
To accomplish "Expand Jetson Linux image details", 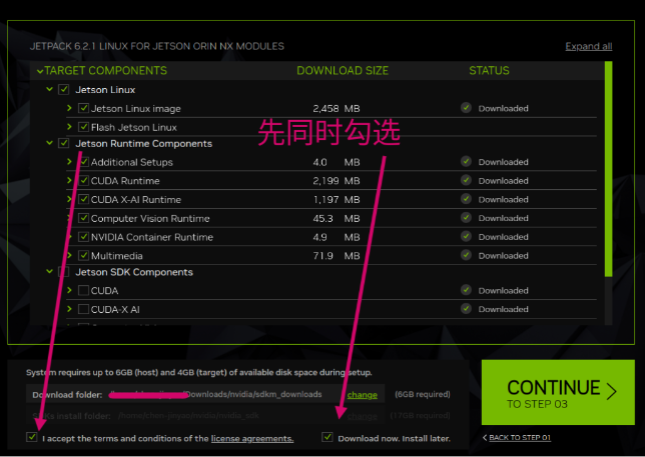I will [x=69, y=108].
